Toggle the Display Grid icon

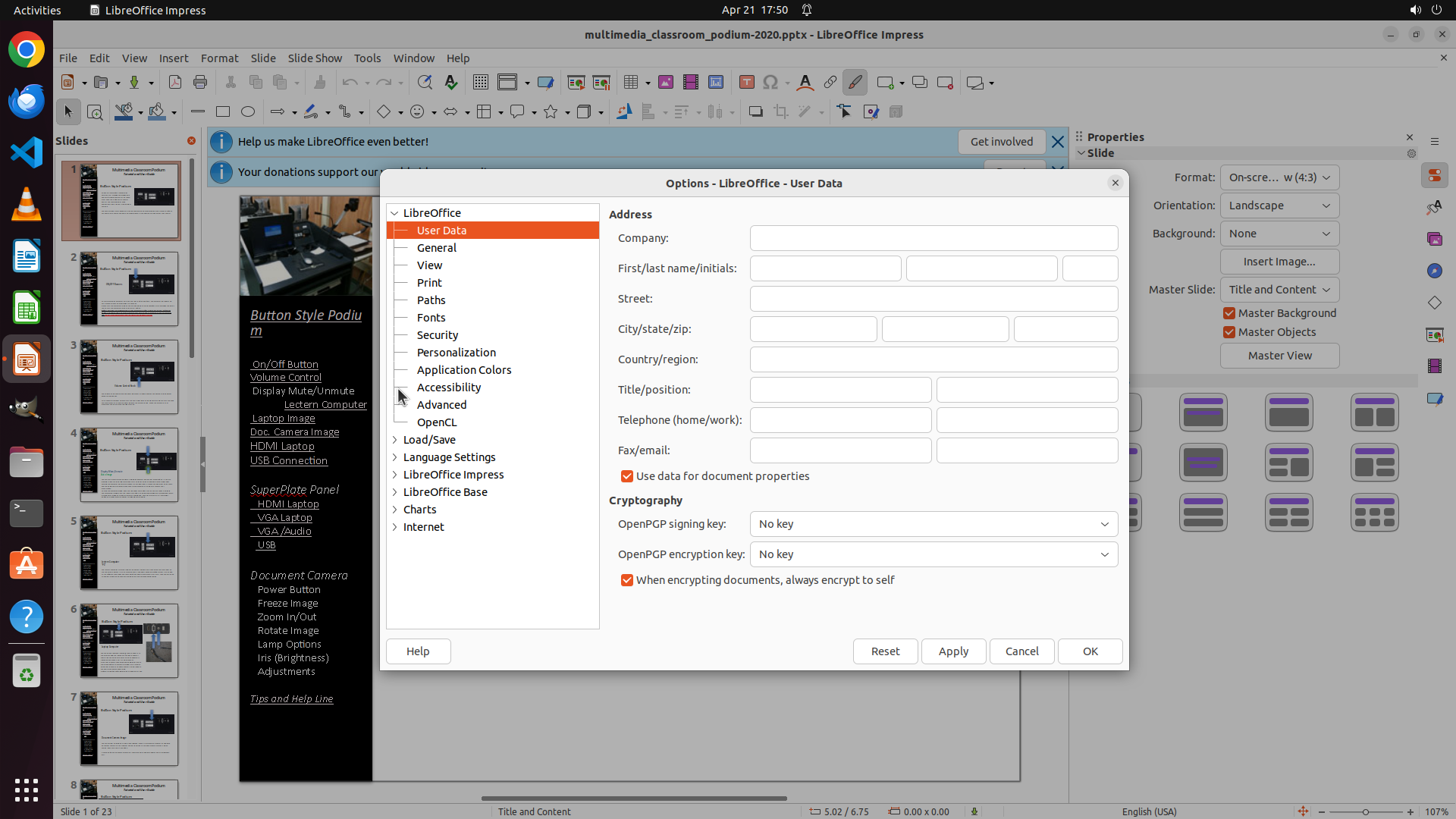480,83
